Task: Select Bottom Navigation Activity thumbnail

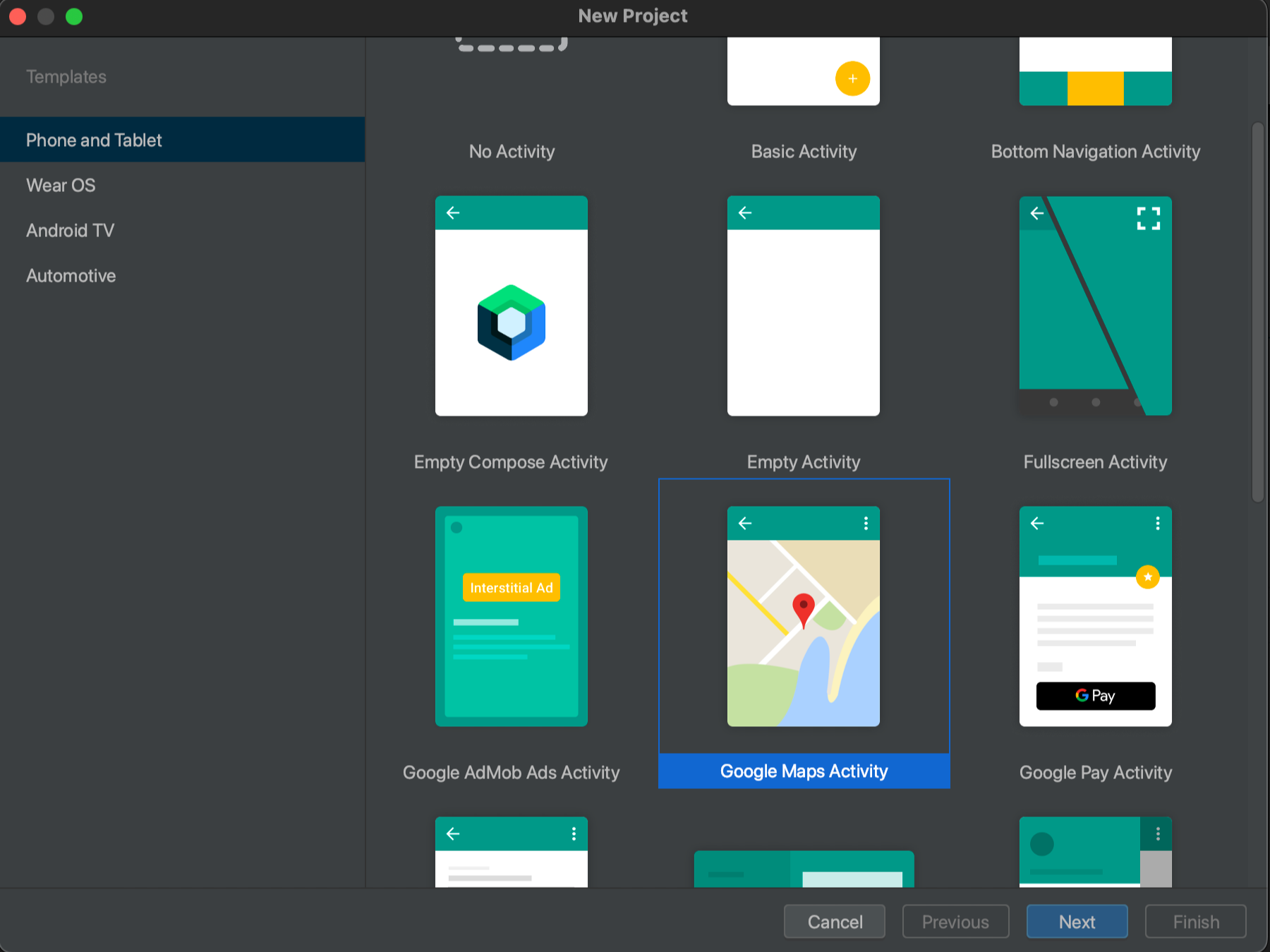Action: (1096, 71)
